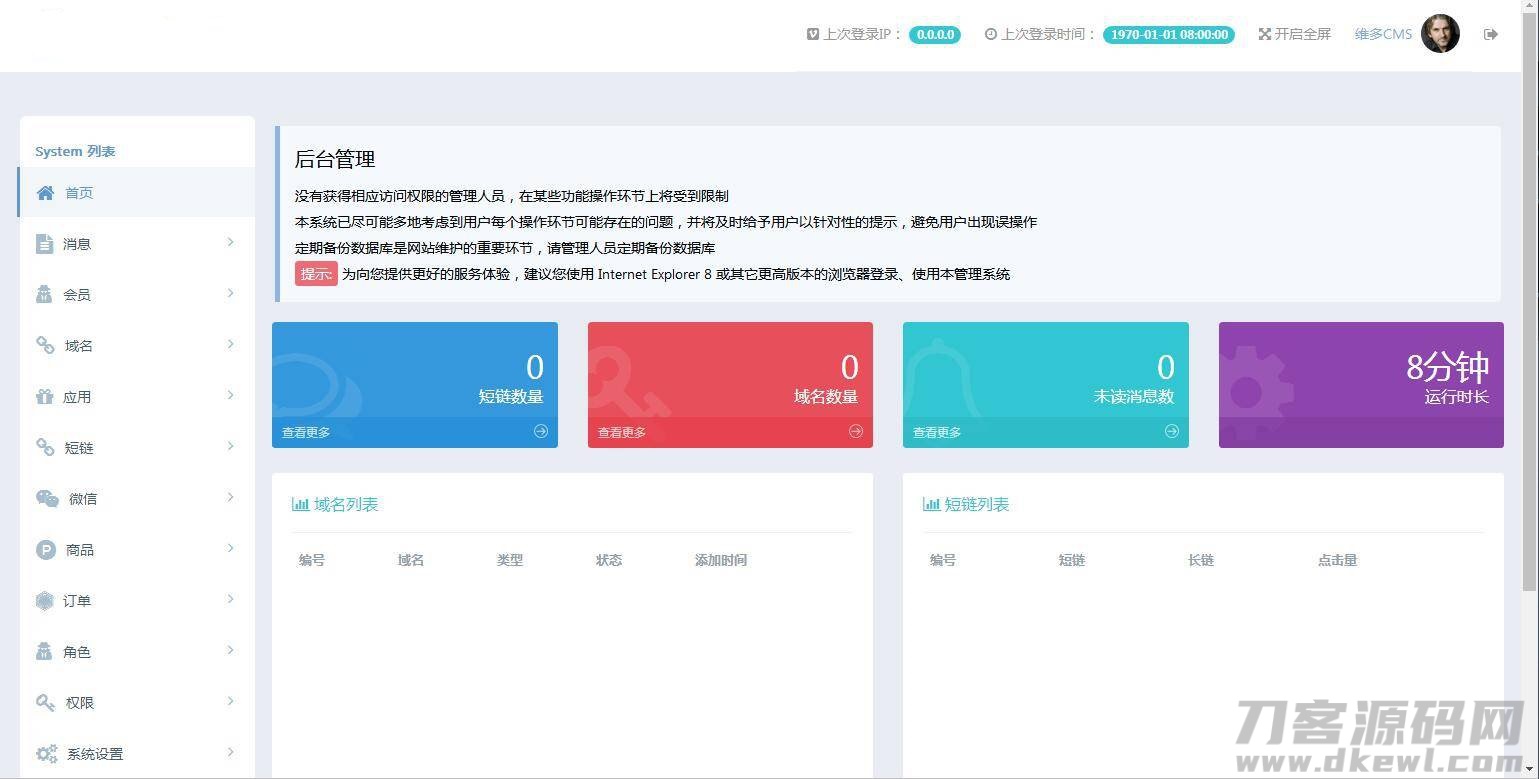Click 查看更多 on the blue 短链数量 card
This screenshot has width=1539, height=779.
305,432
